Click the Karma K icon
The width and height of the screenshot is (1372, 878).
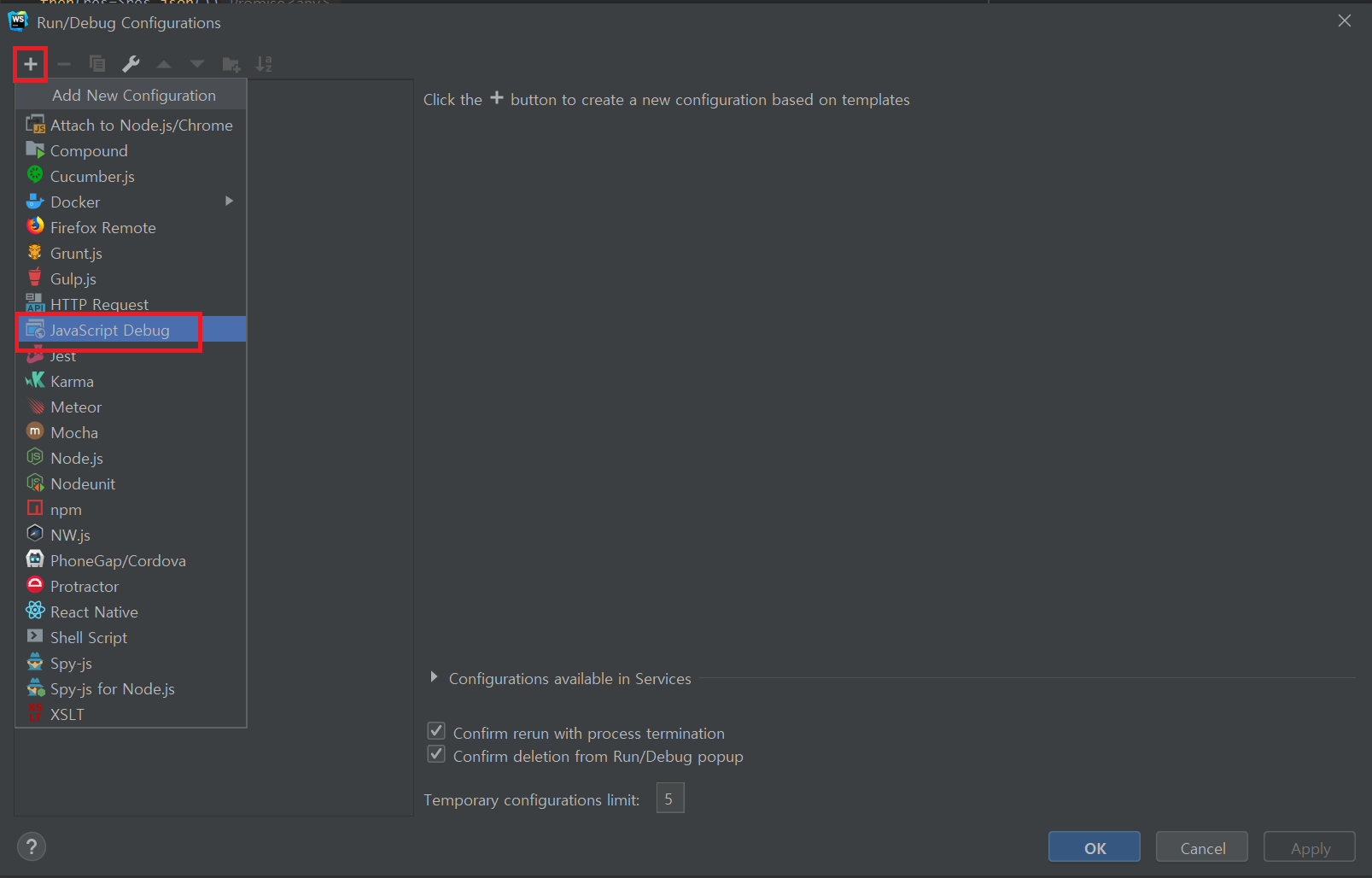point(35,380)
